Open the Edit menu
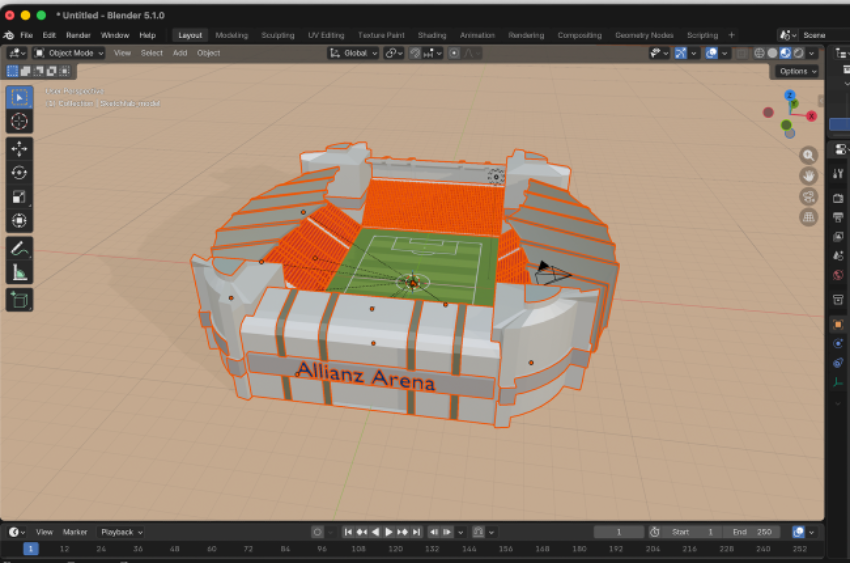The image size is (850, 564). (x=49, y=35)
